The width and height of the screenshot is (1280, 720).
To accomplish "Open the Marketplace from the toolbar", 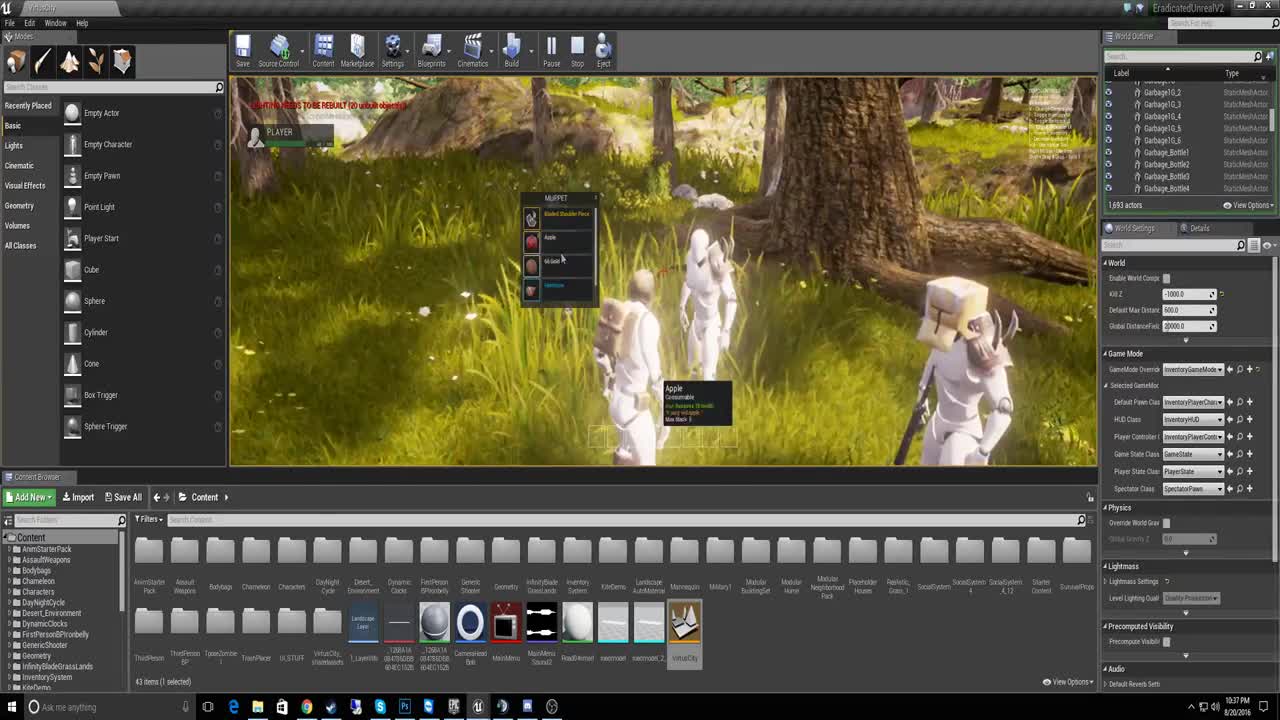I will click(x=356, y=46).
